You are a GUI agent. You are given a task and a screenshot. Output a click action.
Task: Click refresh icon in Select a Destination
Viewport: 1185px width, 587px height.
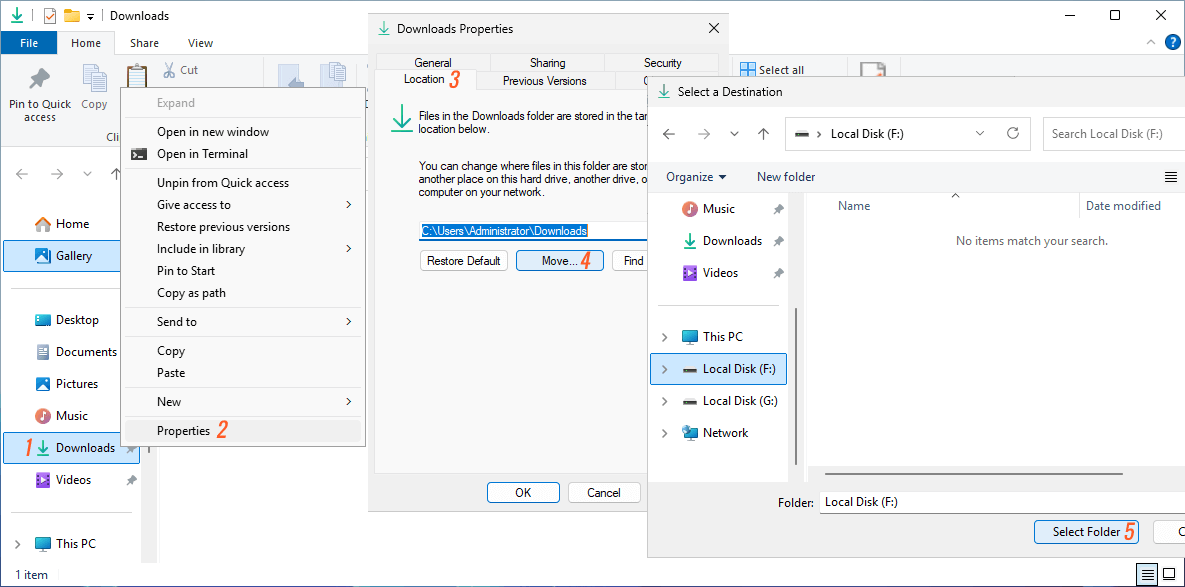coord(1013,133)
